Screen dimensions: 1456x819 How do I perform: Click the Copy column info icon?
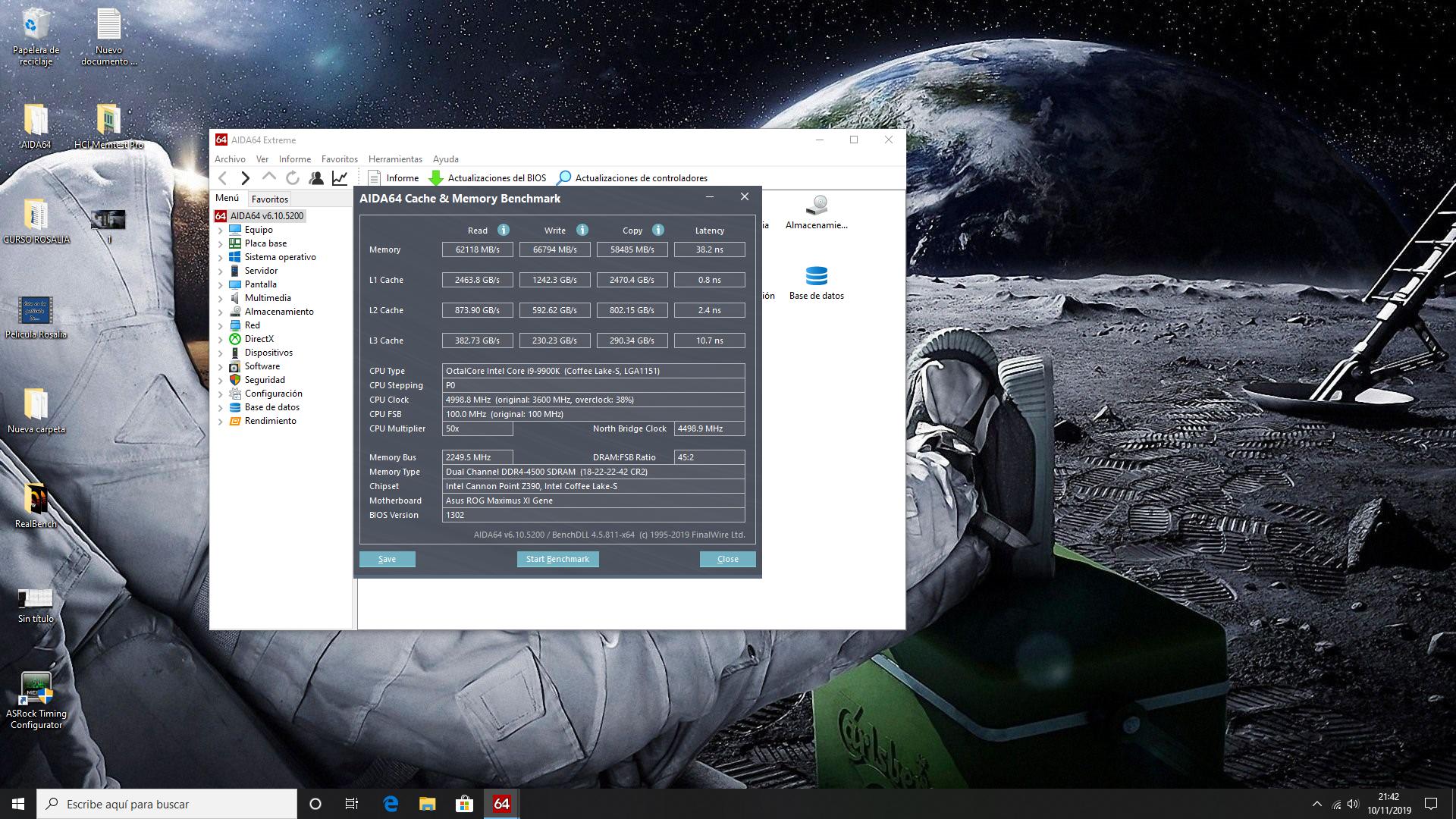click(658, 230)
